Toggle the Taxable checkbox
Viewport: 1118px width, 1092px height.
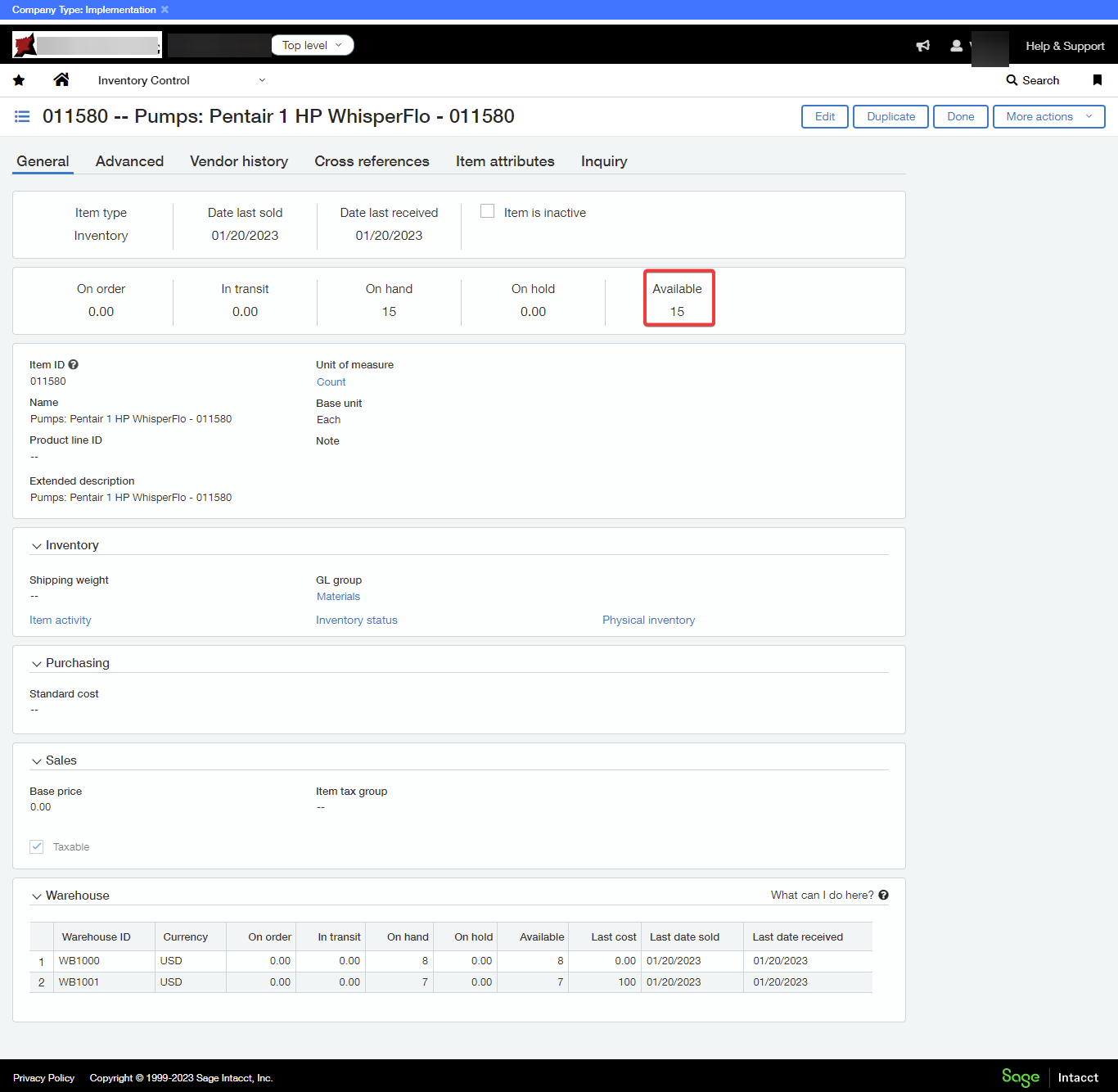point(37,846)
